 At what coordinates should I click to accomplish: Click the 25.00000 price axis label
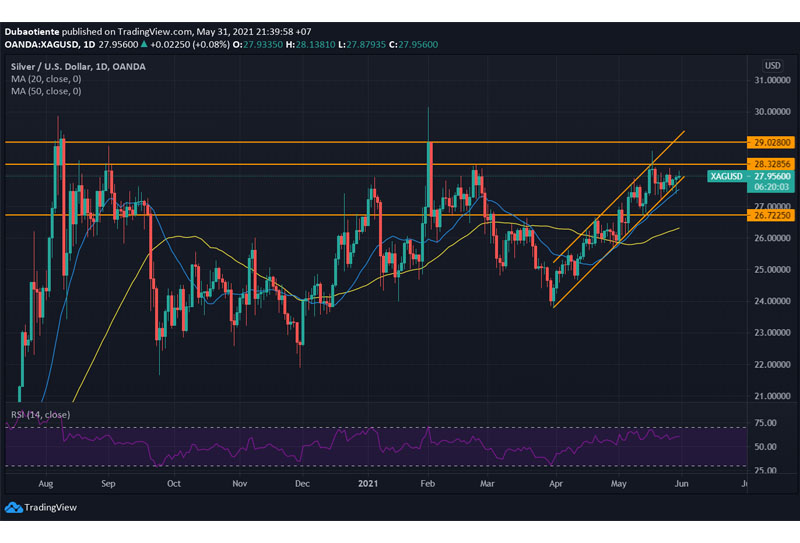772,269
